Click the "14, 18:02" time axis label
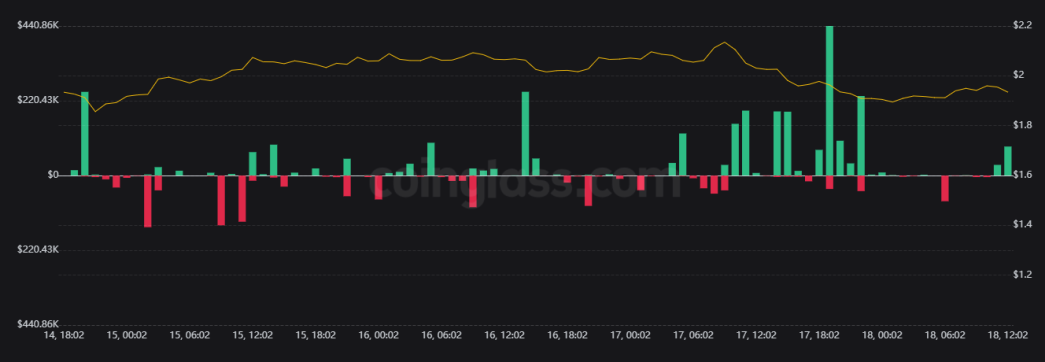This screenshot has height=362, width=1045. tap(63, 335)
